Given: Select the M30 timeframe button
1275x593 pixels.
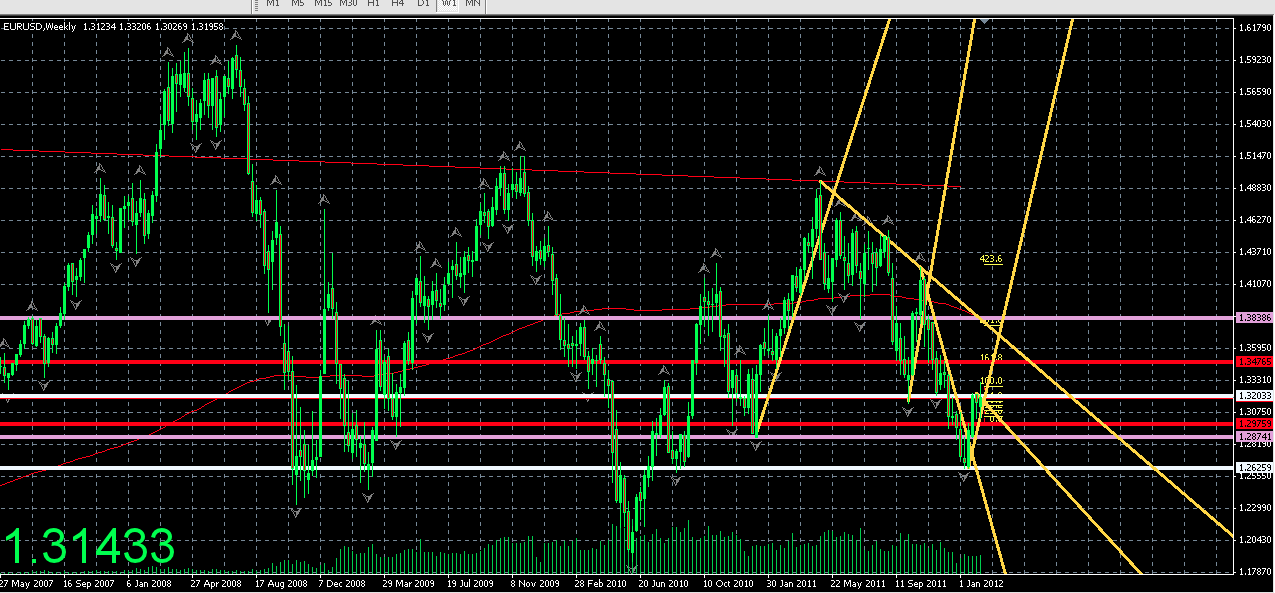Looking at the screenshot, I should [x=348, y=4].
